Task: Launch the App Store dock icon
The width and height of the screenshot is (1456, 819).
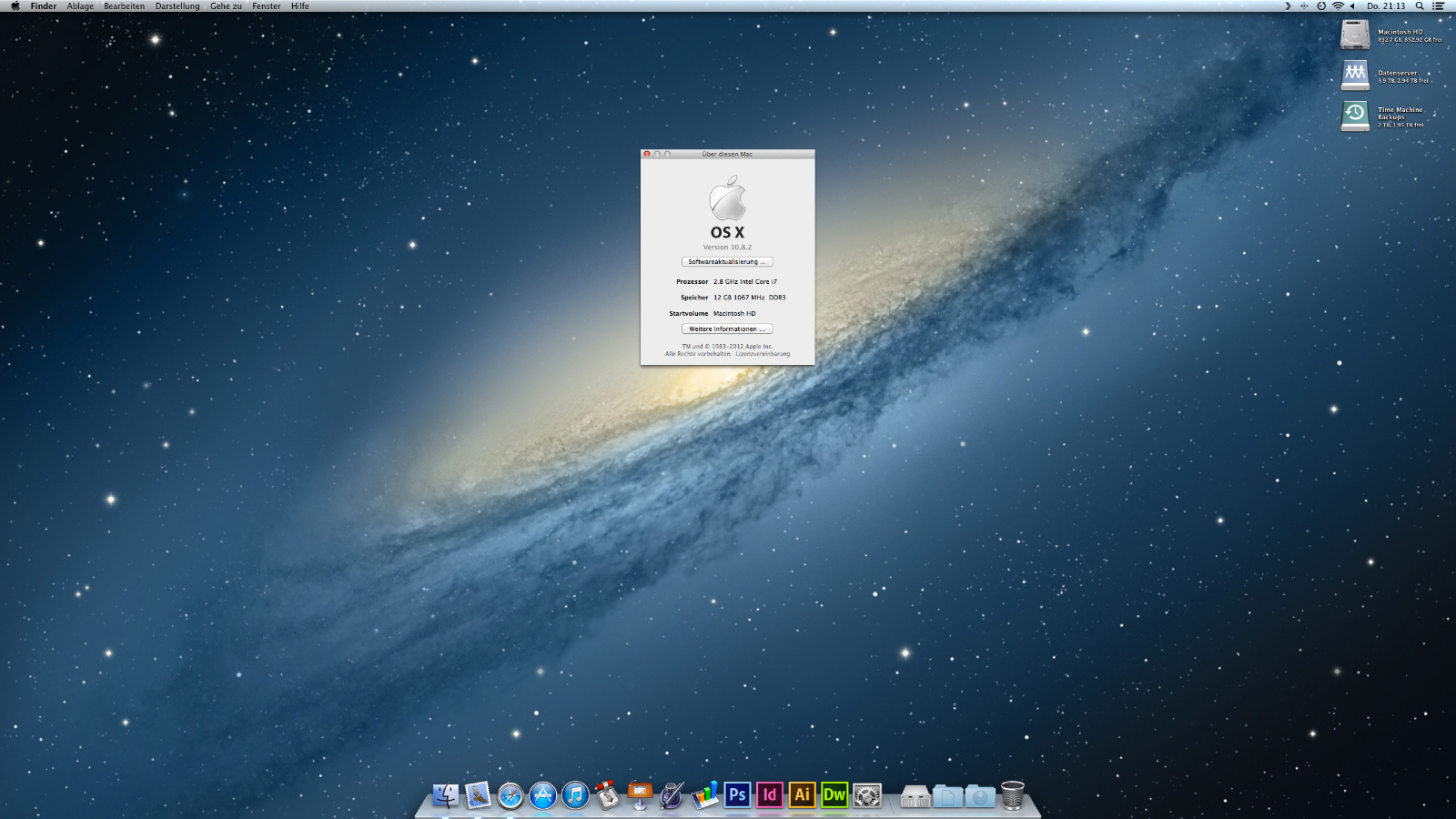Action: 543,795
